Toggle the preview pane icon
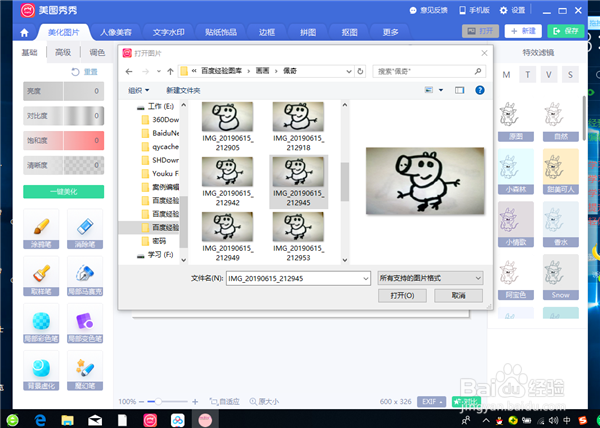Viewport: 600px width, 428px height. [x=459, y=90]
